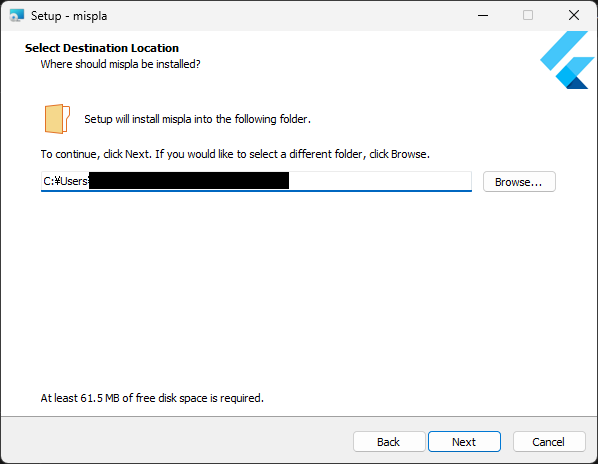Click the 'To continue, click Next' instruction text
The image size is (598, 464).
(x=235, y=154)
